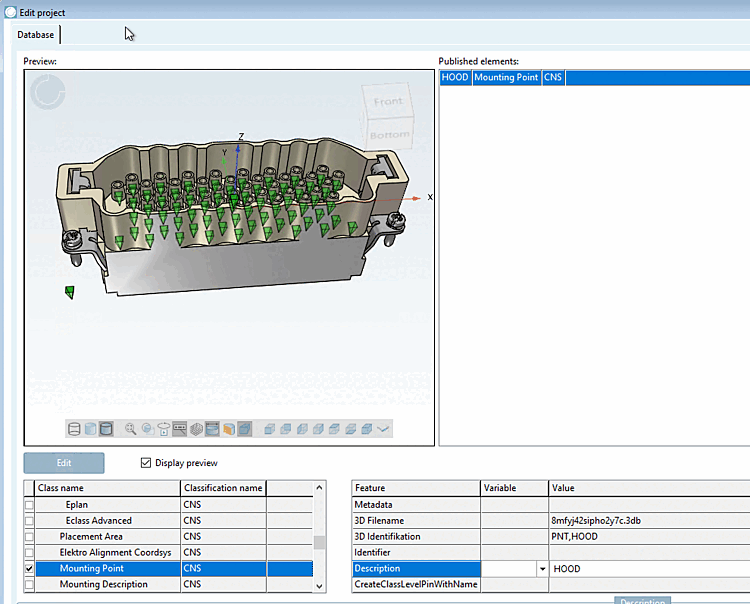The height and width of the screenshot is (604, 750).
Task: Expand more view options chevron in preview toolbar
Action: click(x=383, y=429)
